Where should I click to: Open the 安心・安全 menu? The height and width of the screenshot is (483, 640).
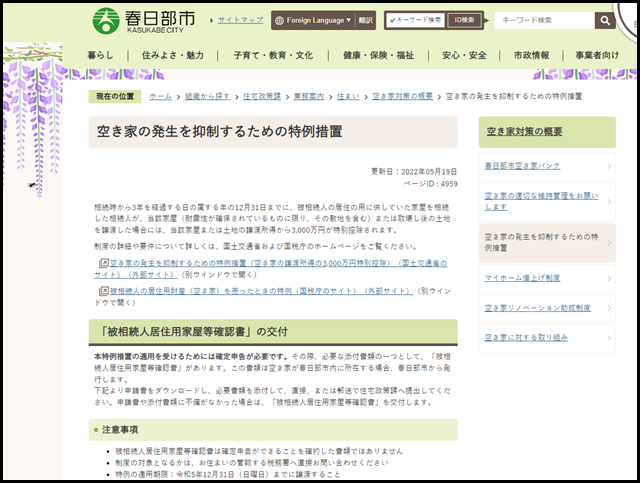464,55
